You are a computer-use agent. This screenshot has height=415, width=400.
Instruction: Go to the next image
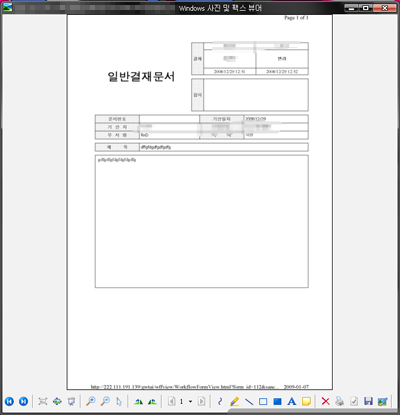pyautogui.click(x=23, y=401)
